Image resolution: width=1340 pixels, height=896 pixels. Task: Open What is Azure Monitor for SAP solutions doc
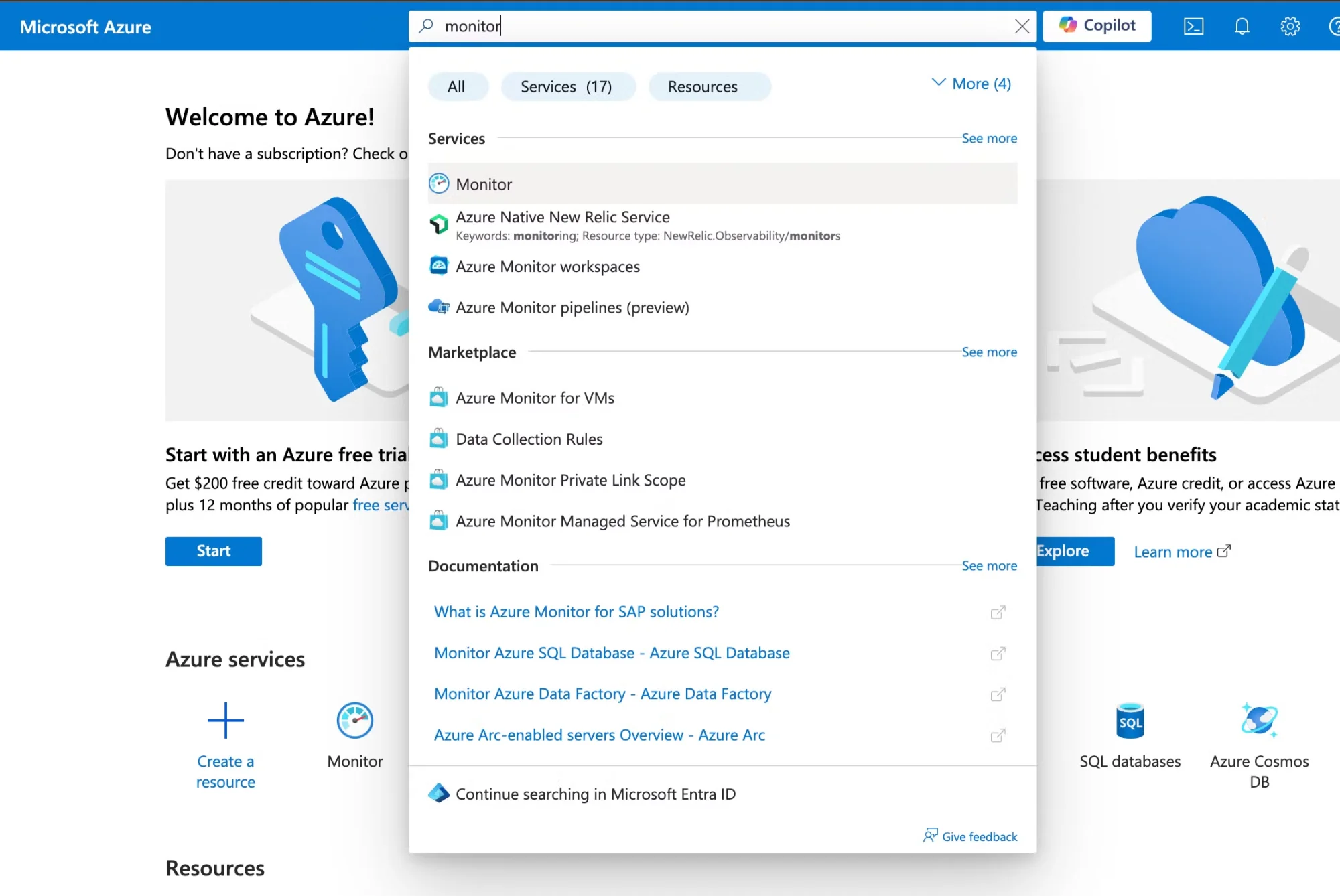coord(576,611)
